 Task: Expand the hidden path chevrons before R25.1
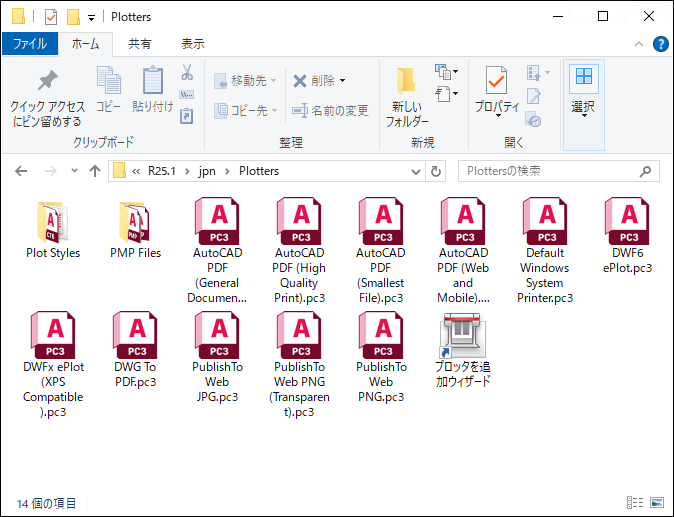point(136,171)
